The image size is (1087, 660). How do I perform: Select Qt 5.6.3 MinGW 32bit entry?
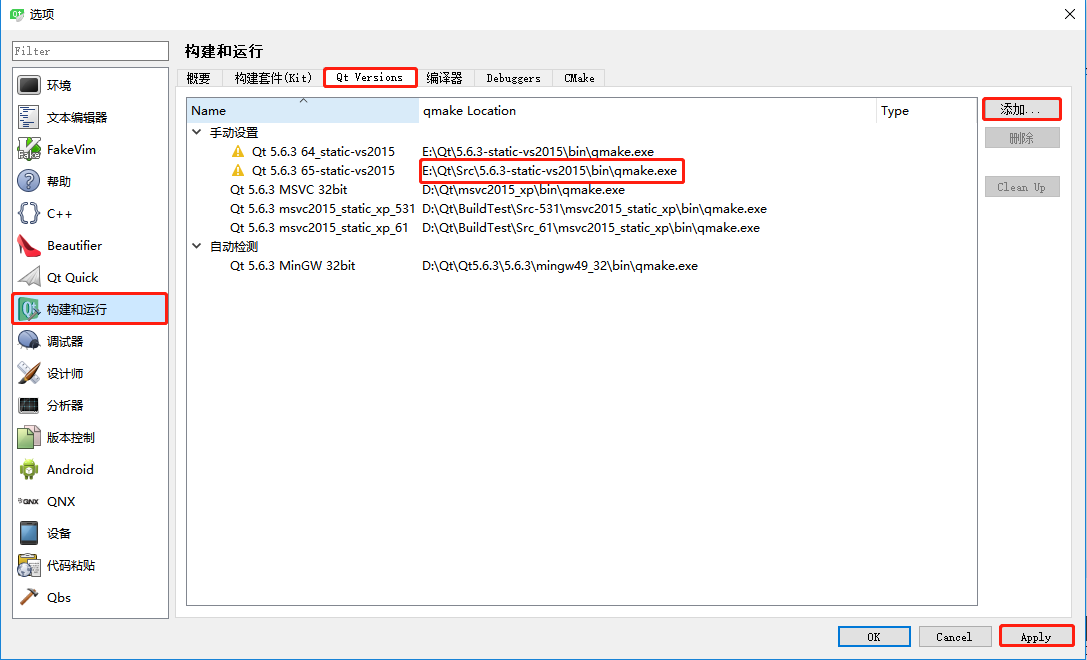293,266
